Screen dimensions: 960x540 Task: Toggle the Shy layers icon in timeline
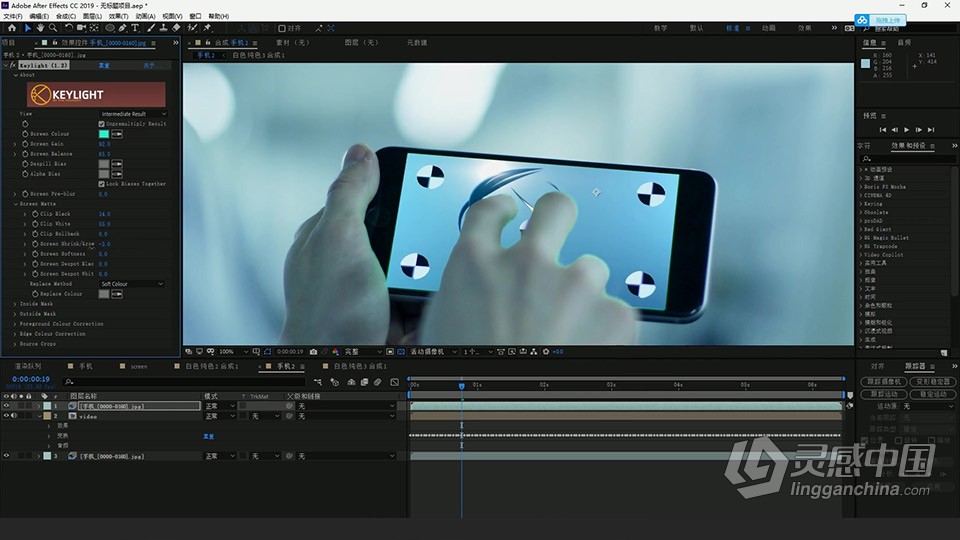351,382
